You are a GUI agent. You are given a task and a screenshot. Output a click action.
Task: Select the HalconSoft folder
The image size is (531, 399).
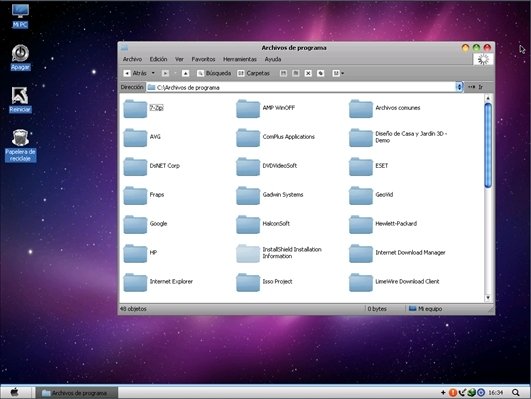pyautogui.click(x=263, y=224)
